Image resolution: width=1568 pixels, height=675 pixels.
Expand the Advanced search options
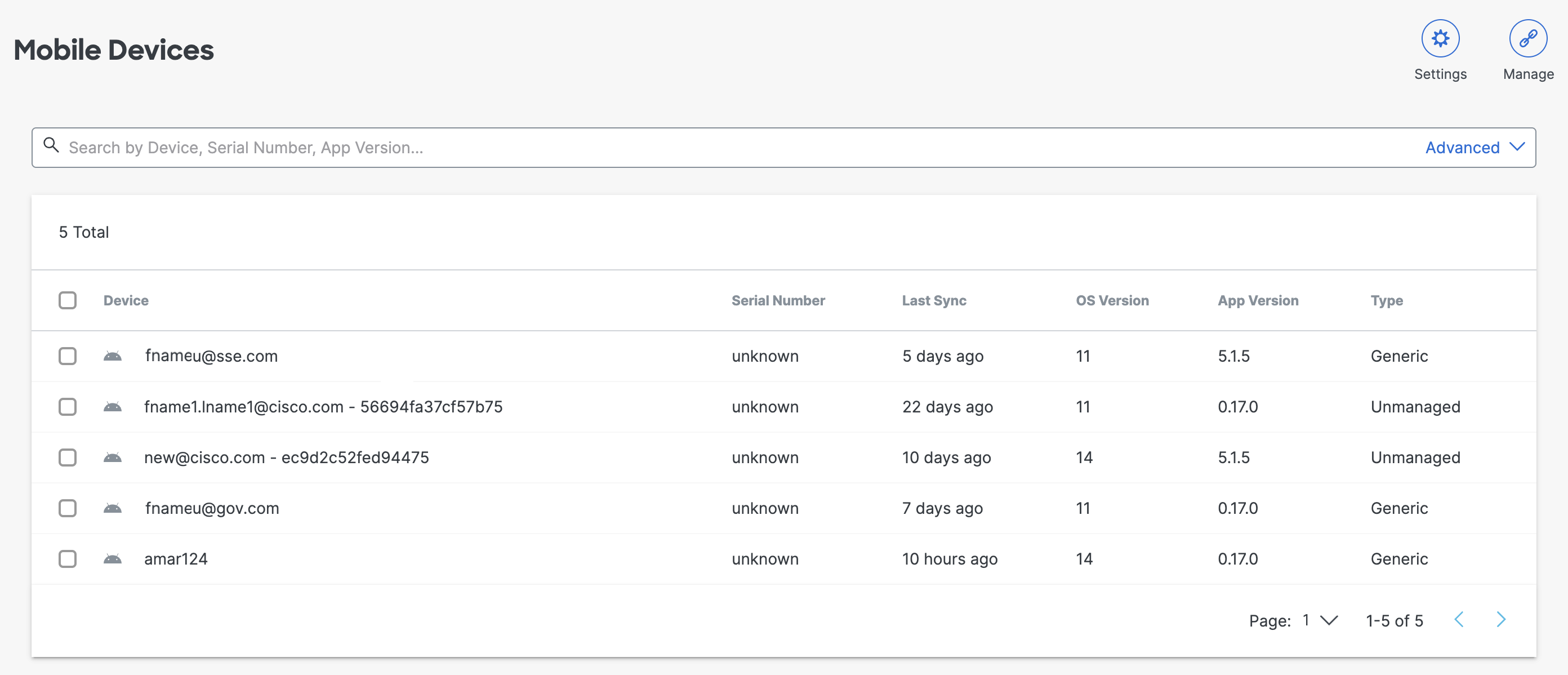pyautogui.click(x=1473, y=148)
